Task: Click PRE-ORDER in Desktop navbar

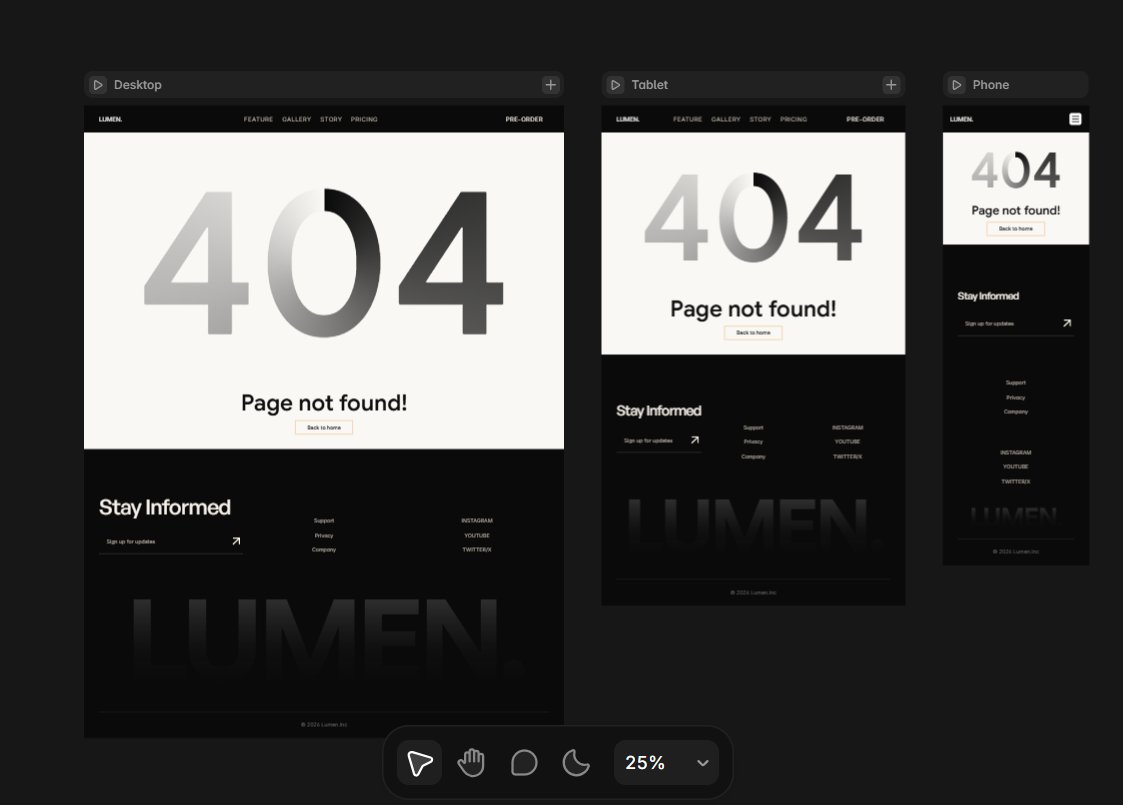Action: click(524, 119)
